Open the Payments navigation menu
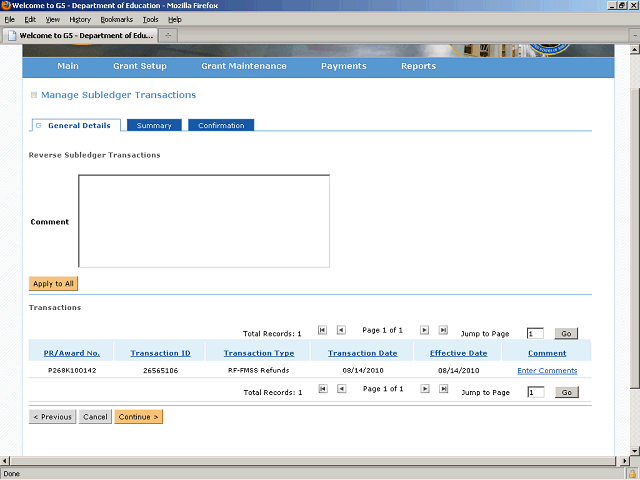 coord(344,66)
